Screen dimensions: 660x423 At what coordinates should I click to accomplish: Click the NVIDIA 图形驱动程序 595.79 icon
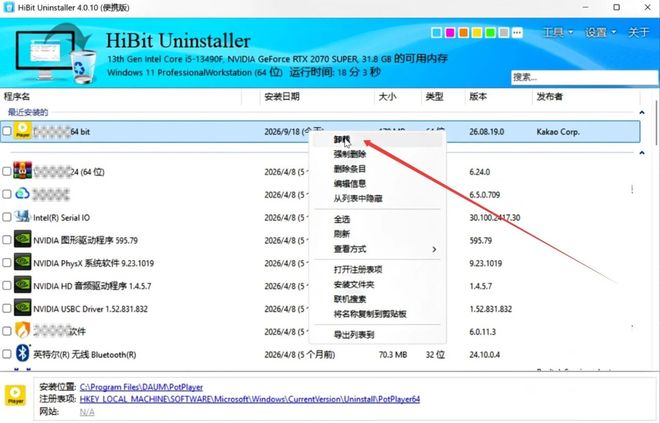pos(22,239)
